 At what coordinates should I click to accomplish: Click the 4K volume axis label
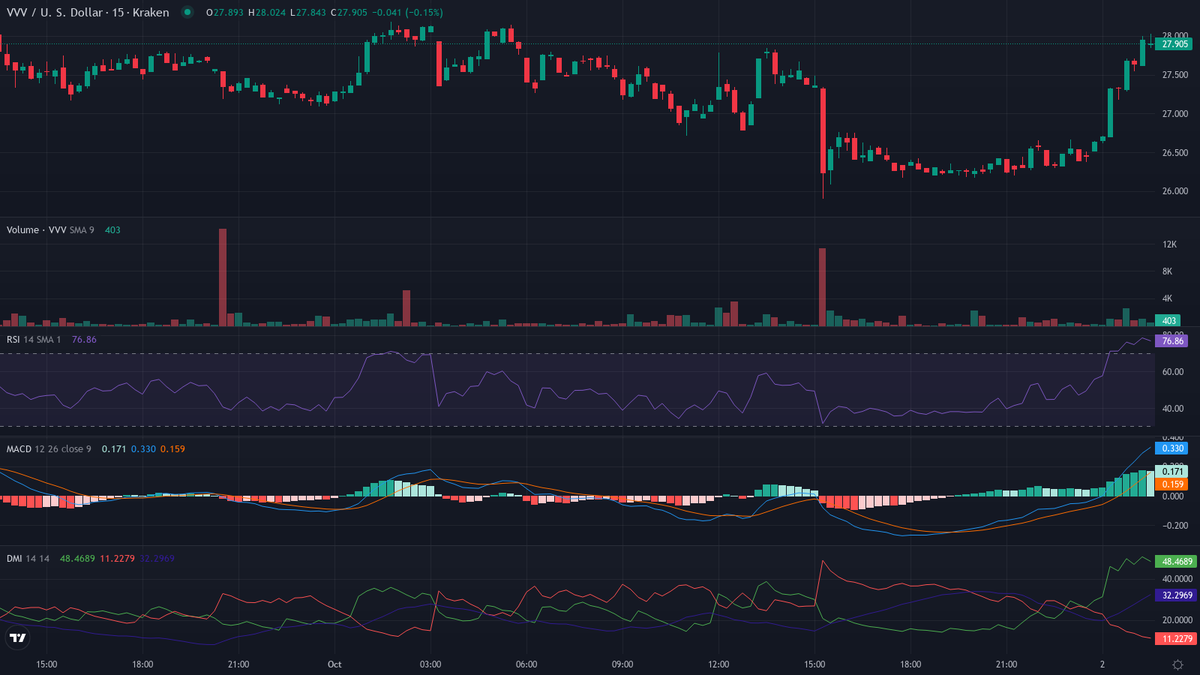click(x=1165, y=299)
